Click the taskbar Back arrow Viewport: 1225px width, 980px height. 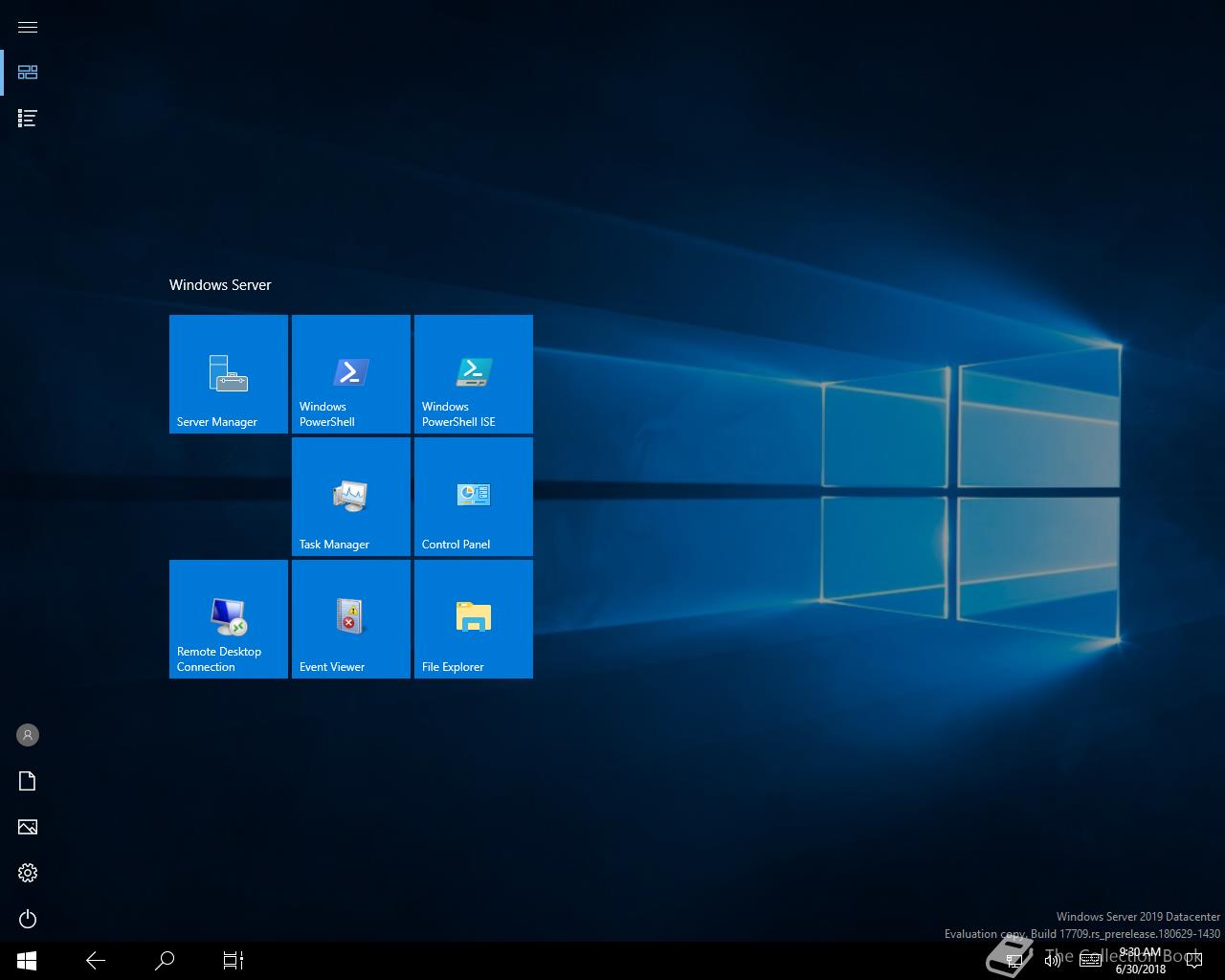(x=96, y=960)
